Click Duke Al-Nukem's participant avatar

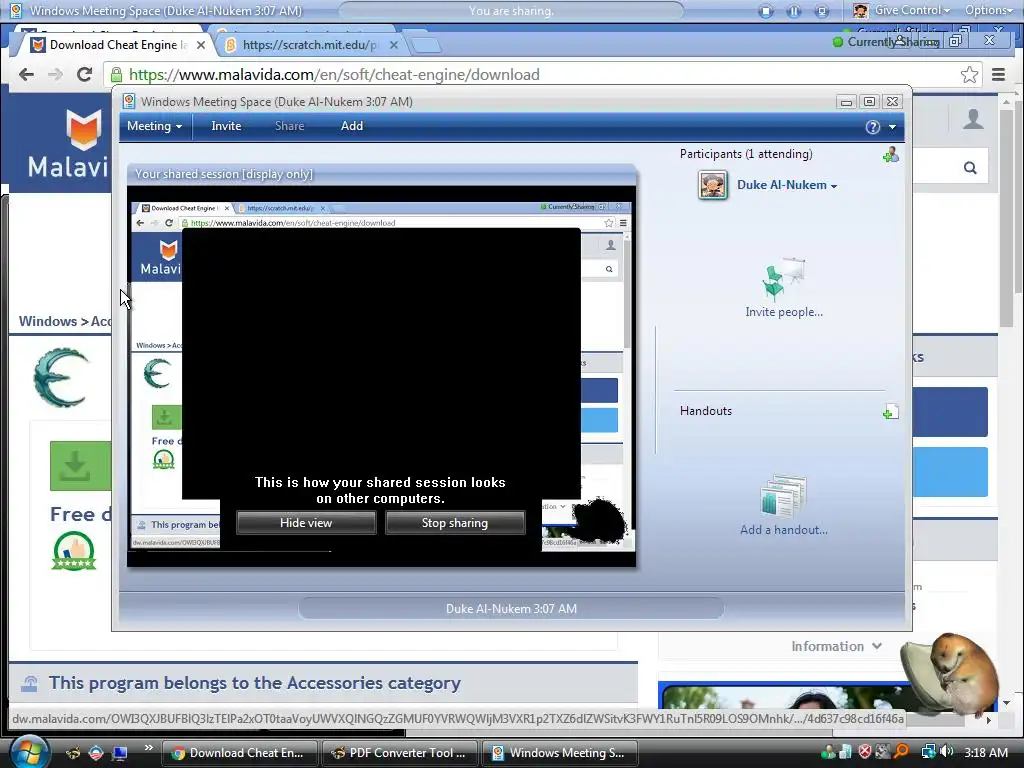click(x=712, y=185)
